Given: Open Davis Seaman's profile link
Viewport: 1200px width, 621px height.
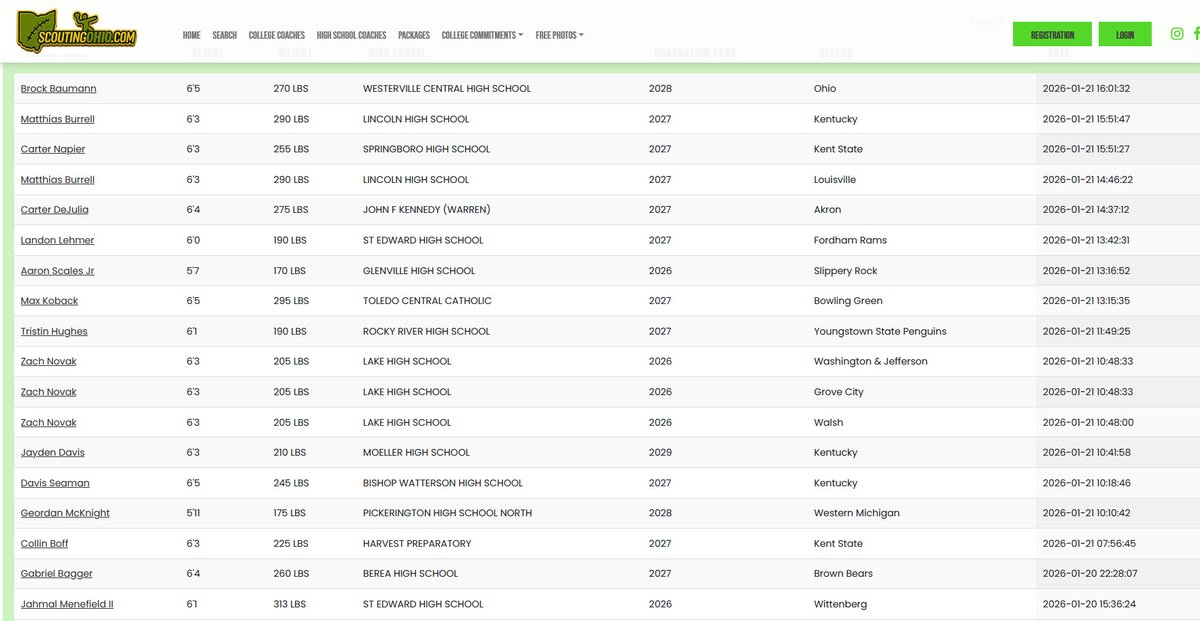Looking at the screenshot, I should 55,483.
